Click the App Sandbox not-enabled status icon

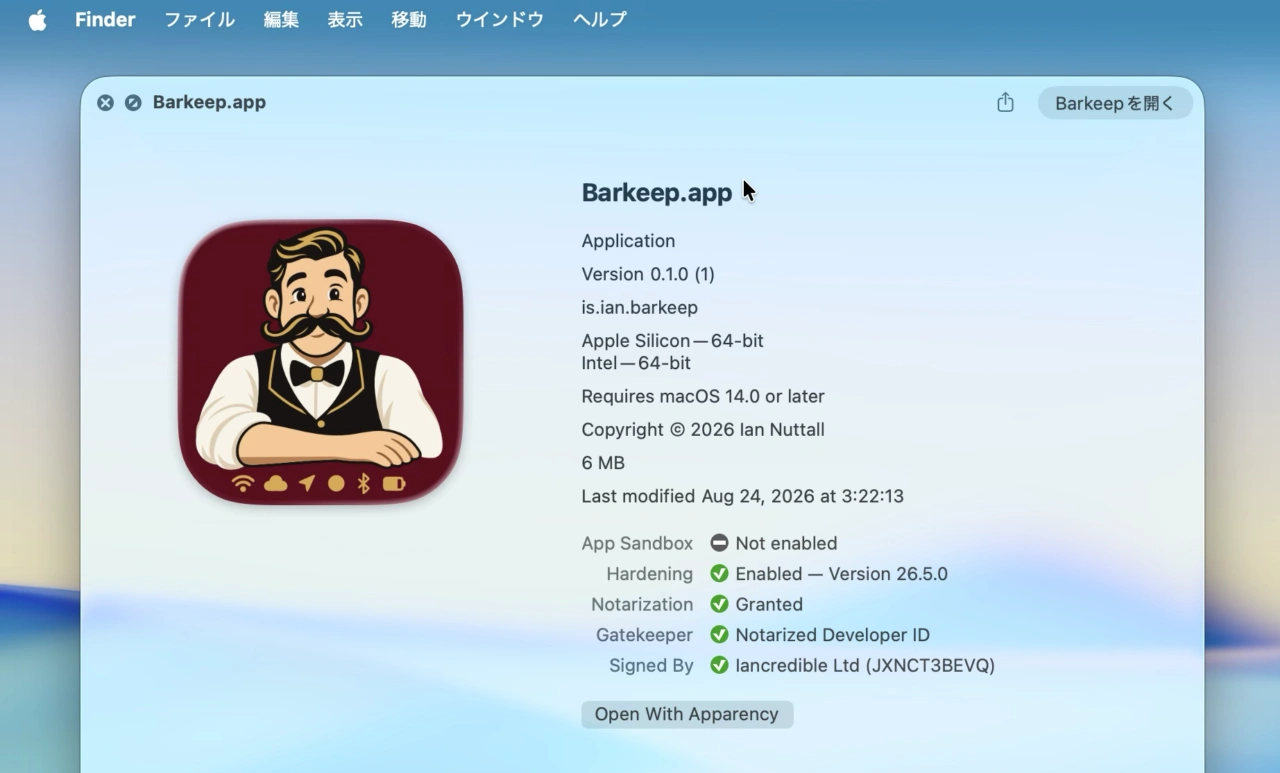[719, 543]
